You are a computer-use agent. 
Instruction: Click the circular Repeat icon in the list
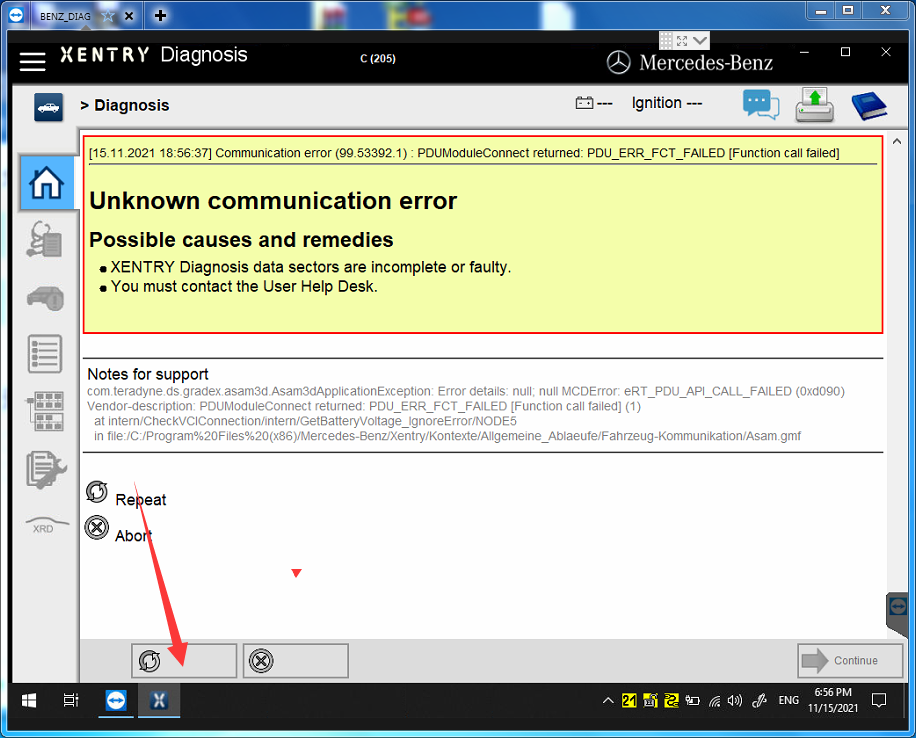coord(96,492)
